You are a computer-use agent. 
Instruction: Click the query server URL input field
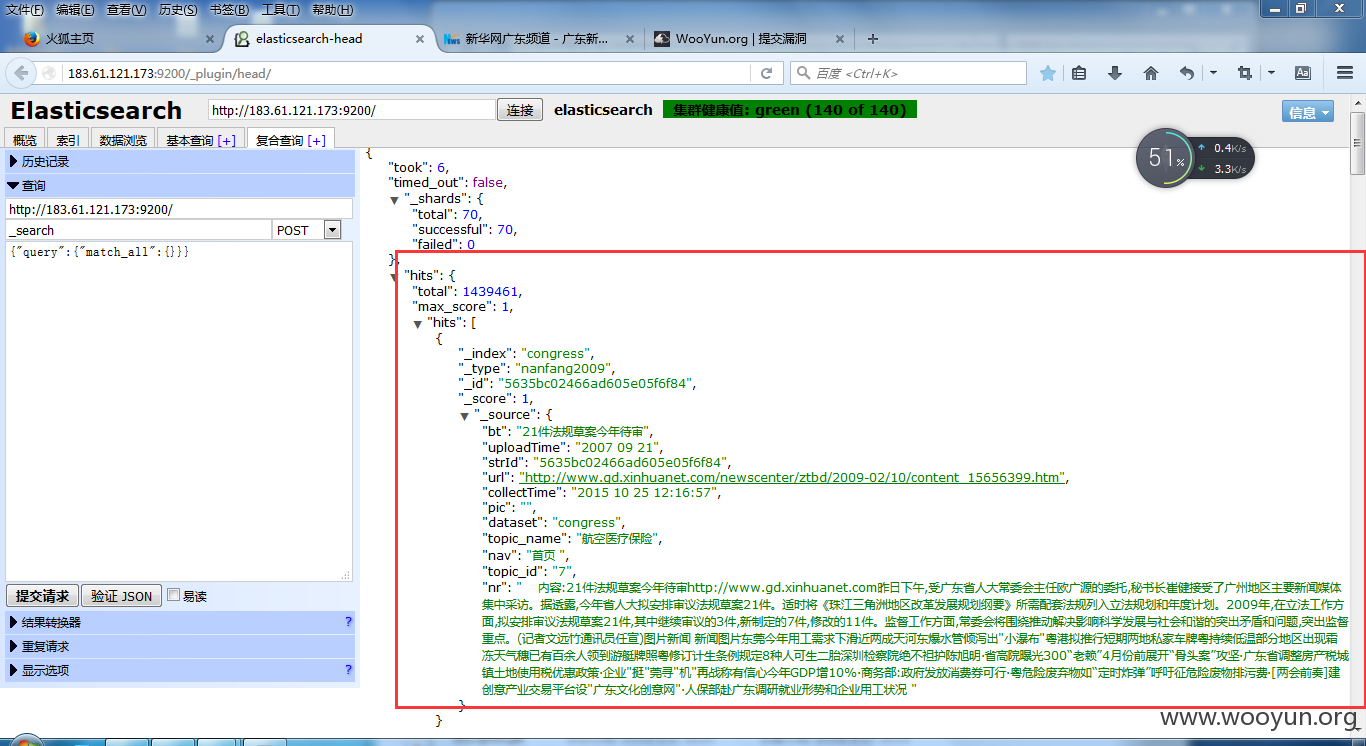pos(179,209)
